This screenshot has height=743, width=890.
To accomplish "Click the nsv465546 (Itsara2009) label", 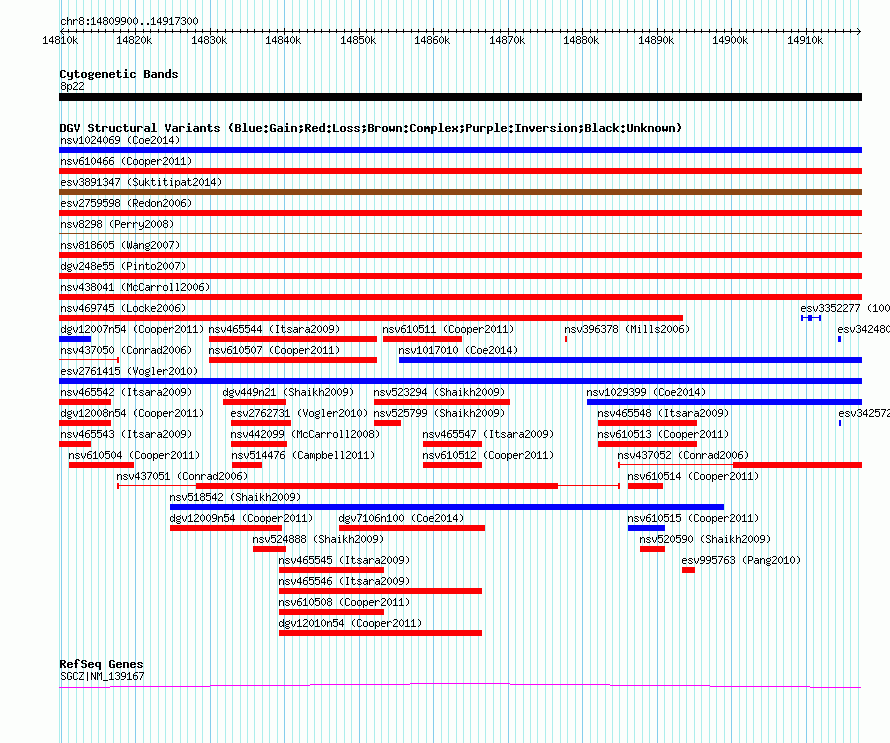I will coord(345,581).
